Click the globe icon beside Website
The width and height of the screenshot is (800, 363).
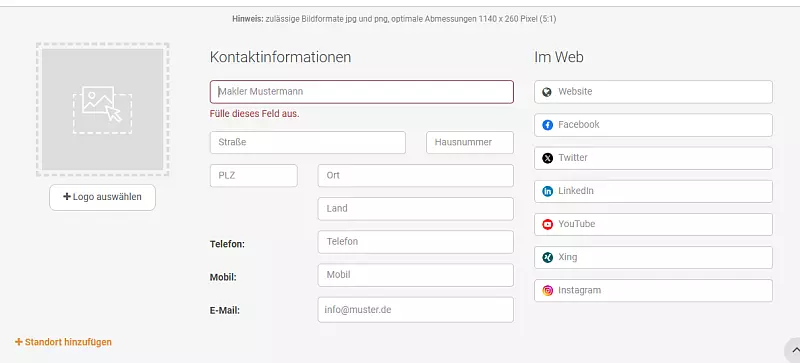[x=547, y=92]
